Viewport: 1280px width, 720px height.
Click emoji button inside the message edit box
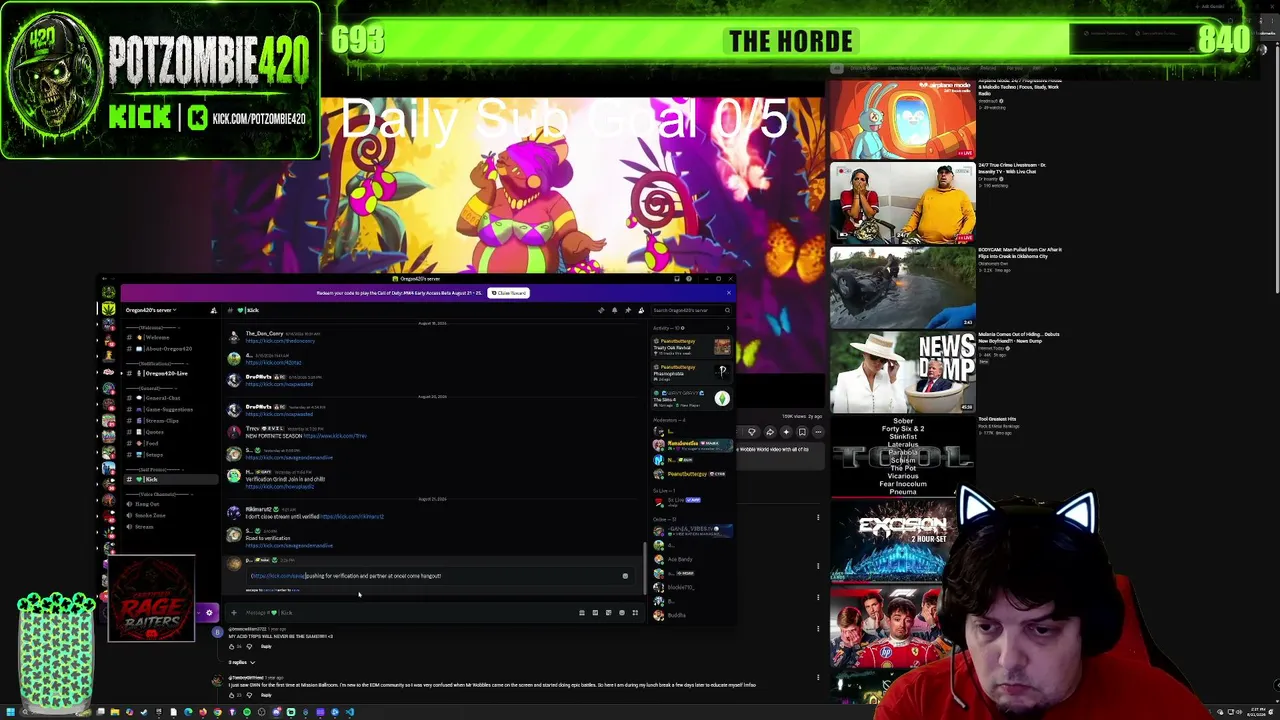pyautogui.click(x=625, y=576)
